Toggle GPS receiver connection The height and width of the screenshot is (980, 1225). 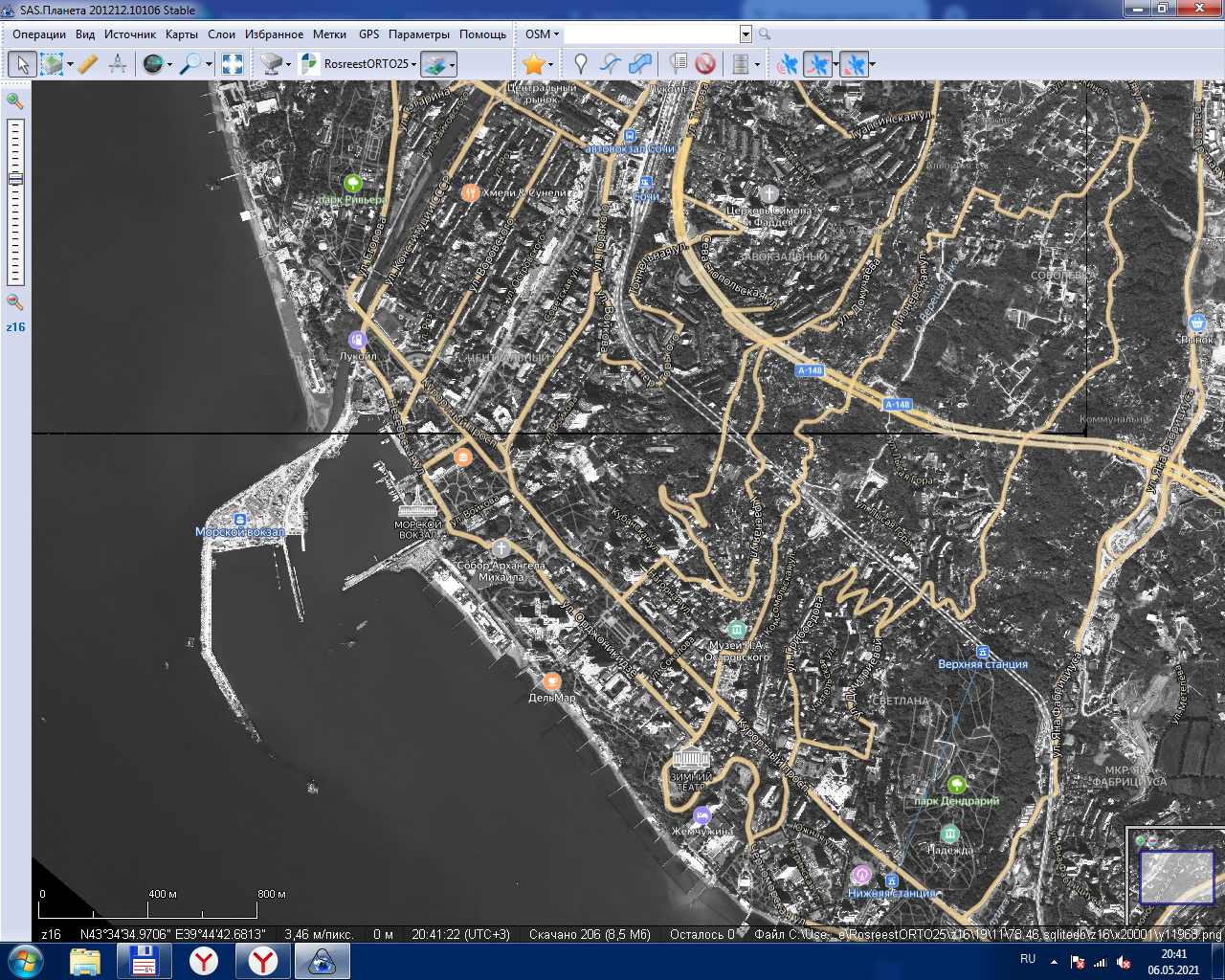point(788,64)
